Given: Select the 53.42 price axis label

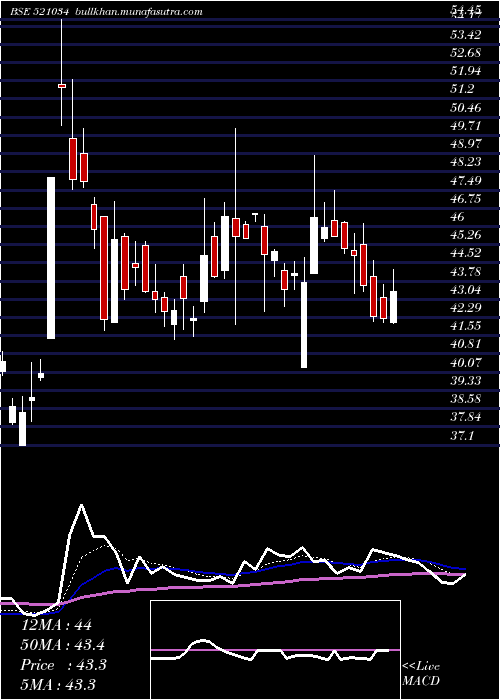Looking at the screenshot, I should 465,34.
